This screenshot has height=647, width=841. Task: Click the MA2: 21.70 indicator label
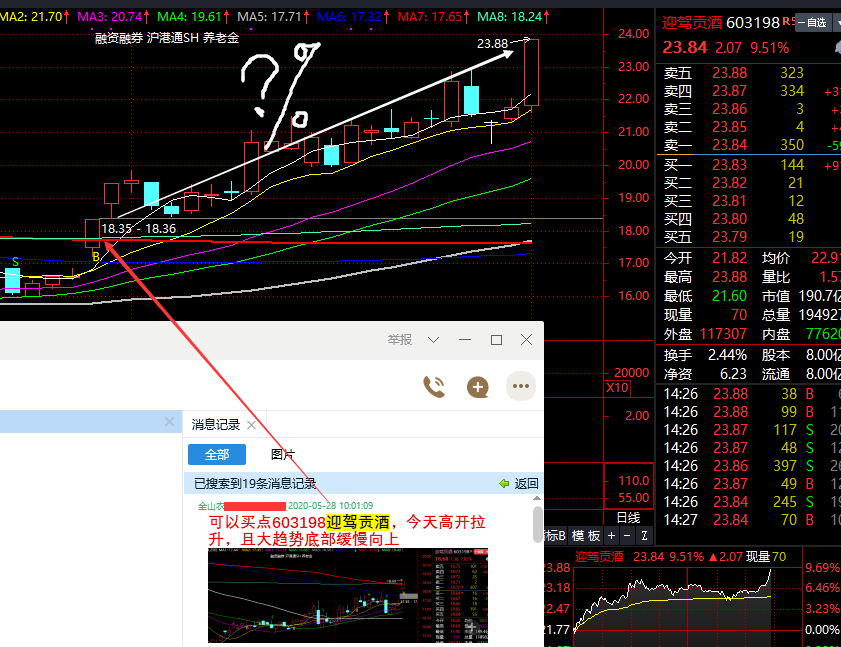pyautogui.click(x=34, y=17)
